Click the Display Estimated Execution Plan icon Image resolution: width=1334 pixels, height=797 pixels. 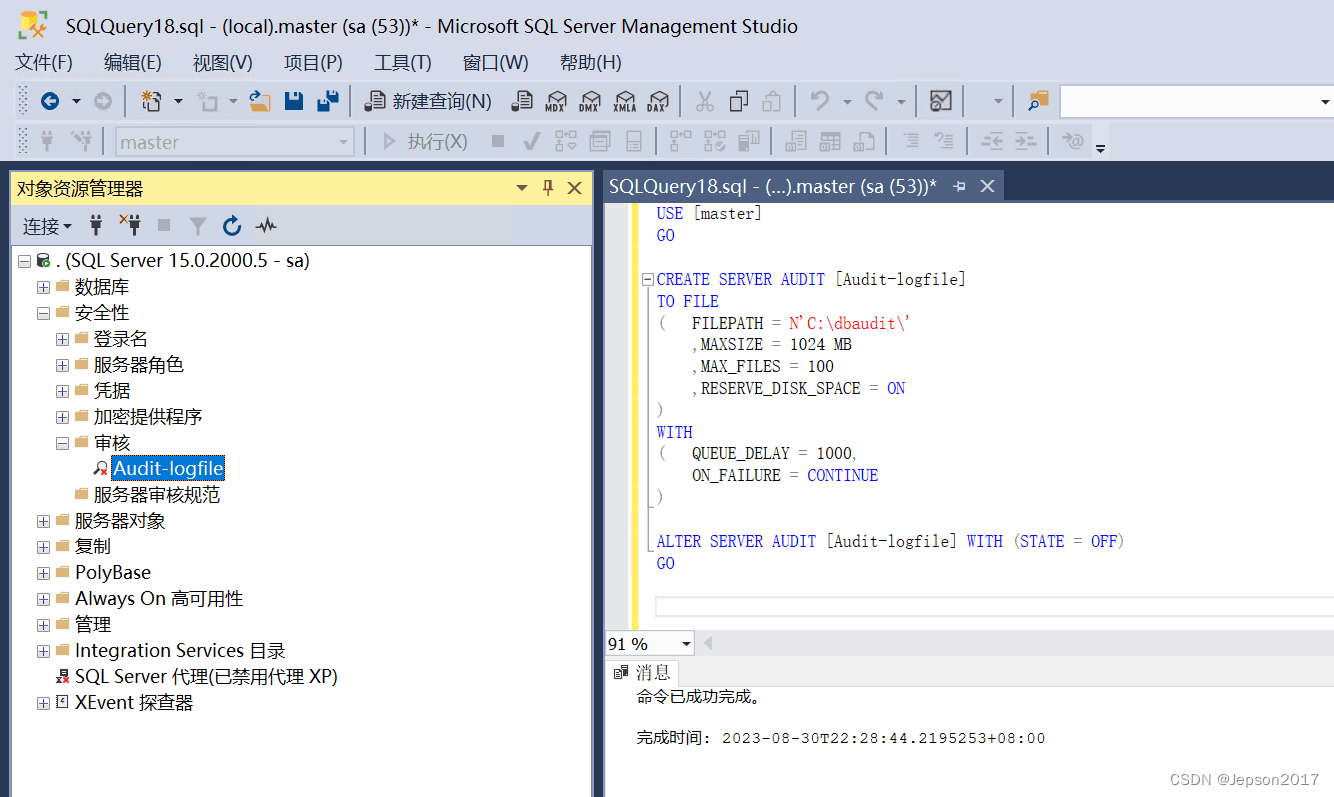[566, 141]
